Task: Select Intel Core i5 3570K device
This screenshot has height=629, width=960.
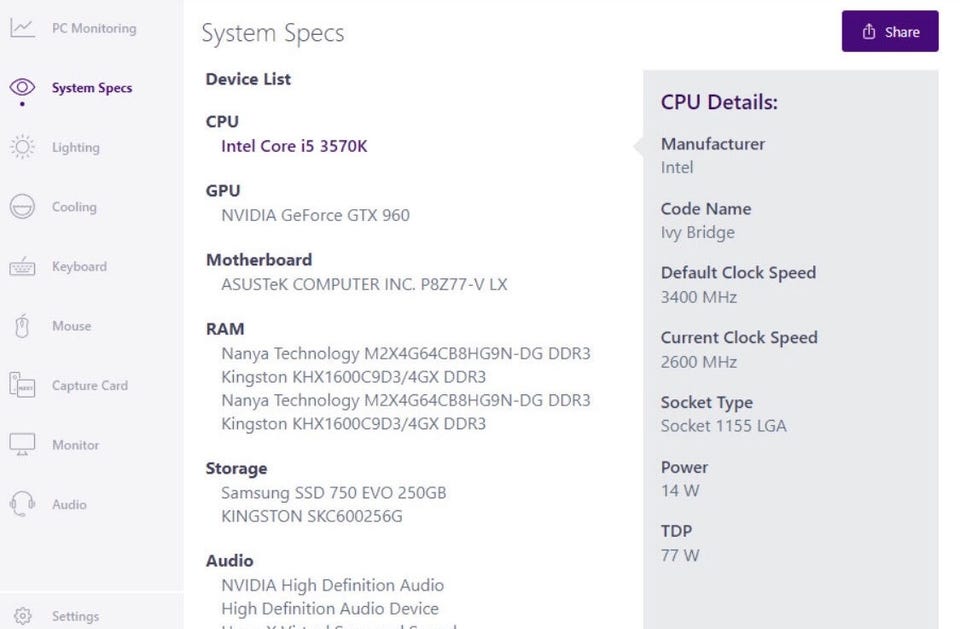Action: tap(294, 146)
